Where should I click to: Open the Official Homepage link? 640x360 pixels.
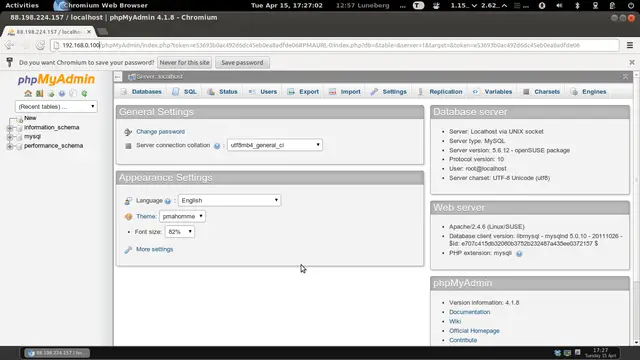474,331
